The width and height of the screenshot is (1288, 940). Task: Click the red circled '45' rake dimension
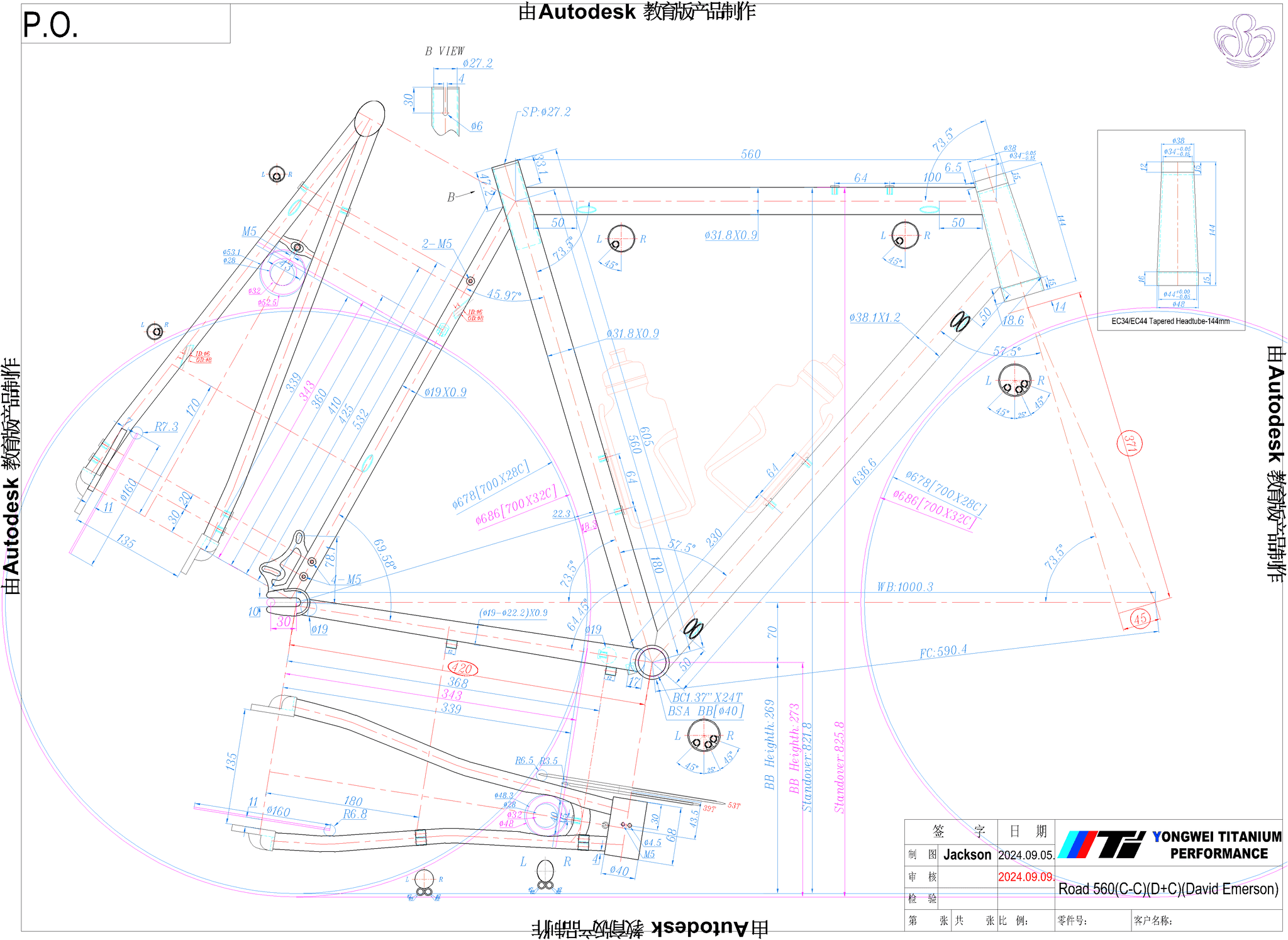pos(1141,618)
